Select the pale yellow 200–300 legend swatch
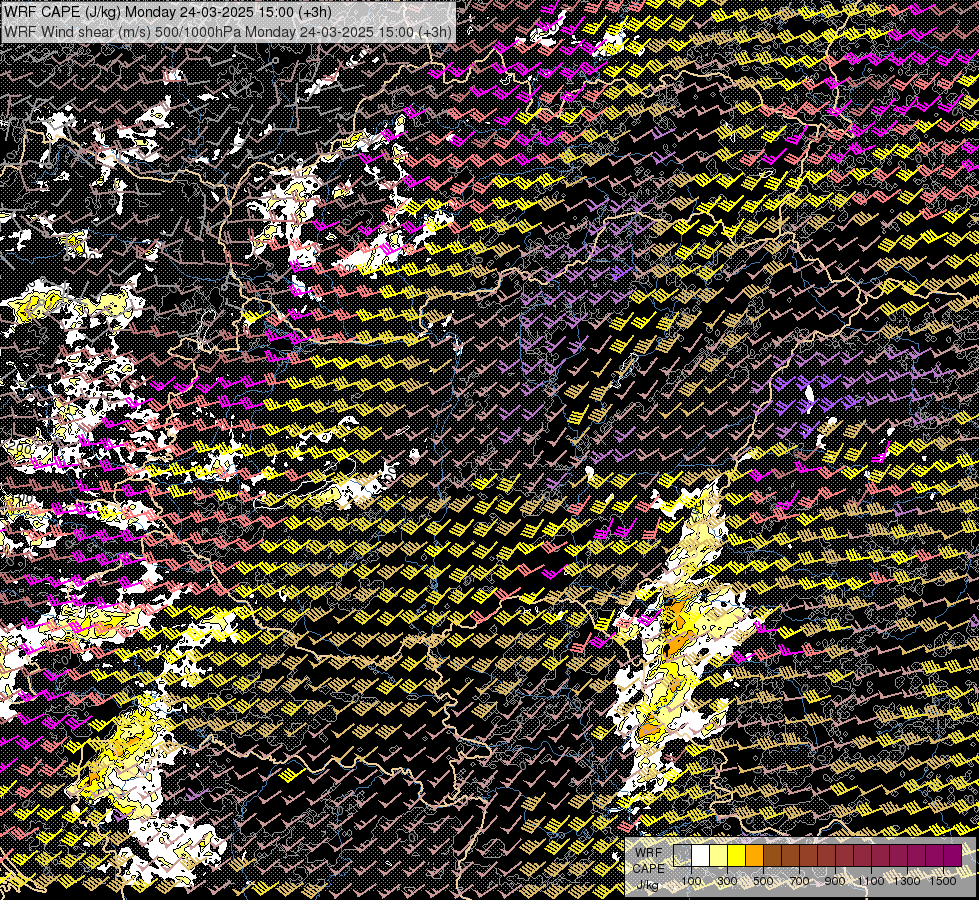This screenshot has height=900, width=979. [x=719, y=855]
